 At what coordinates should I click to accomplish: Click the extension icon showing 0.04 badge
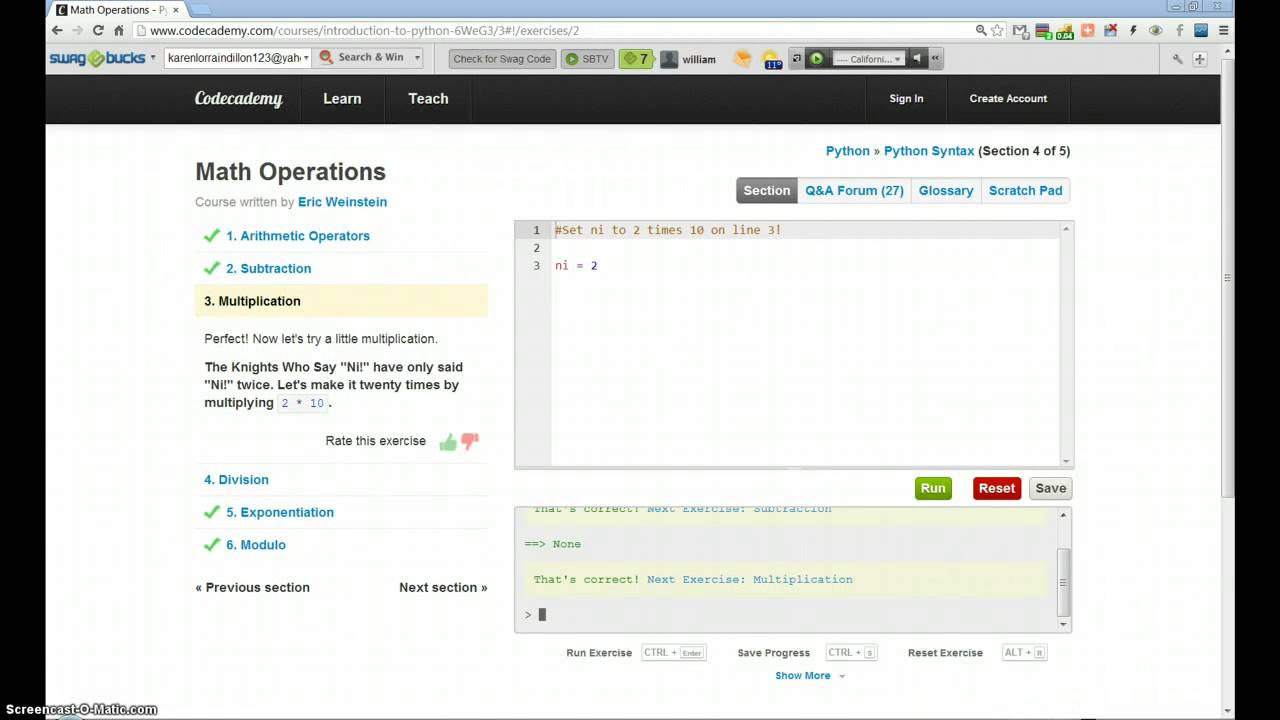[x=1064, y=31]
